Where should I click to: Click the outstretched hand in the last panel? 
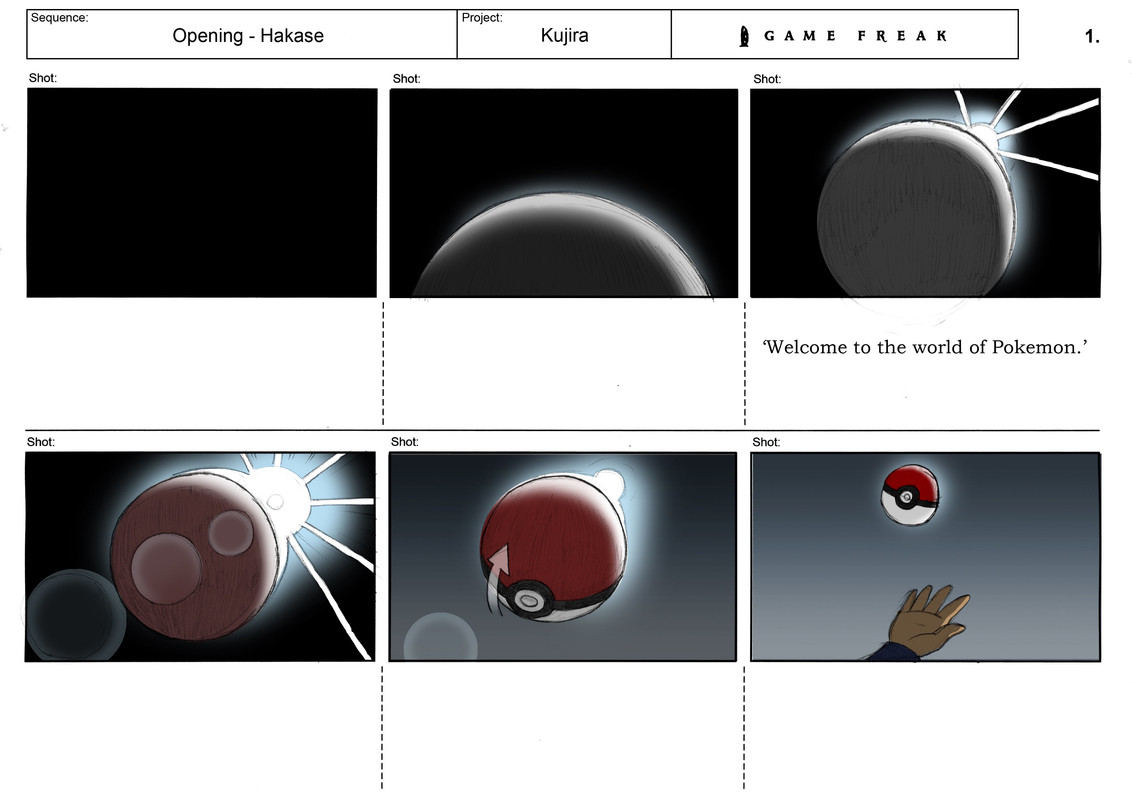[929, 621]
